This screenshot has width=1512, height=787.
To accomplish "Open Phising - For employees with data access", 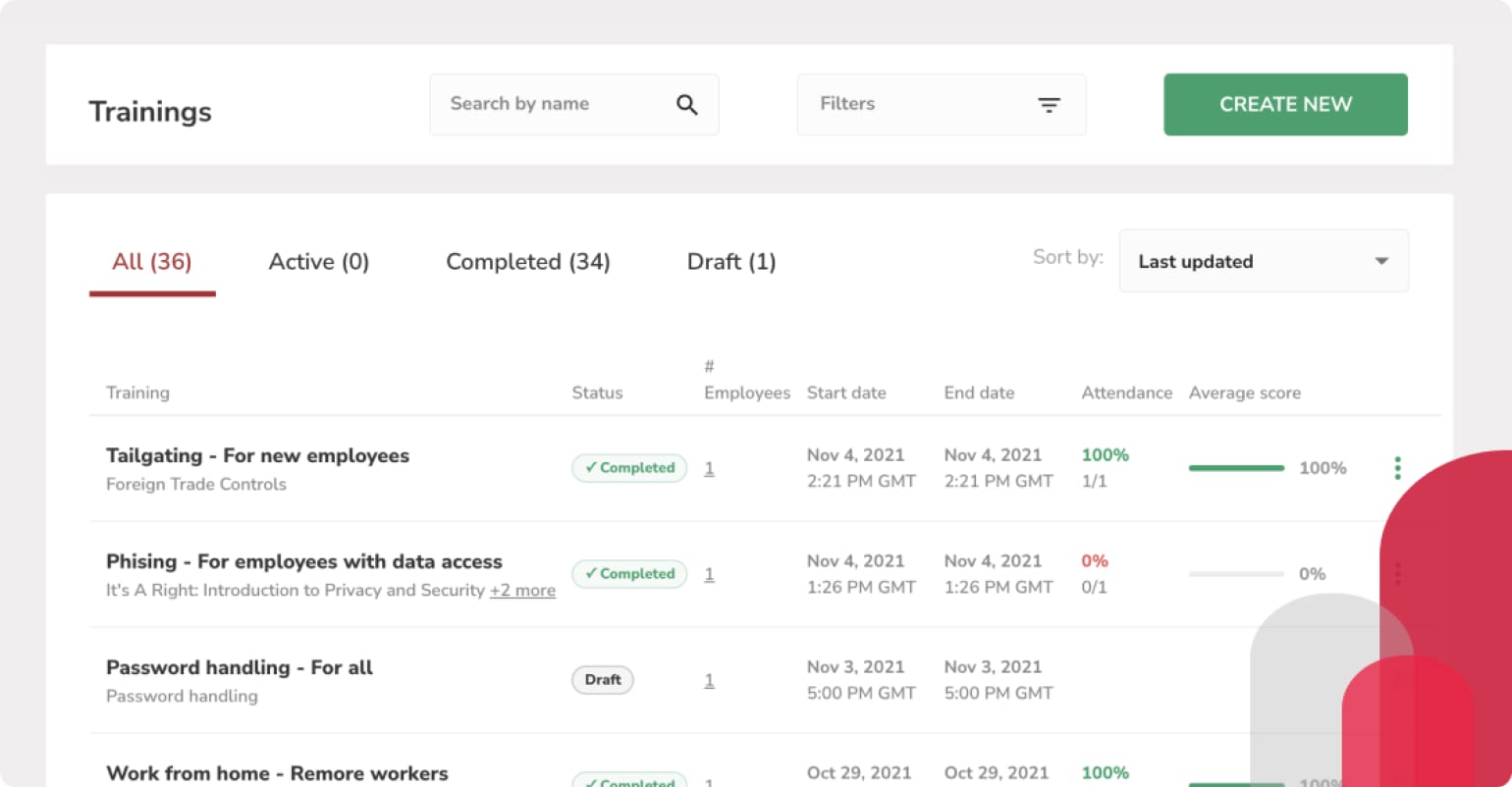I will coord(304,561).
